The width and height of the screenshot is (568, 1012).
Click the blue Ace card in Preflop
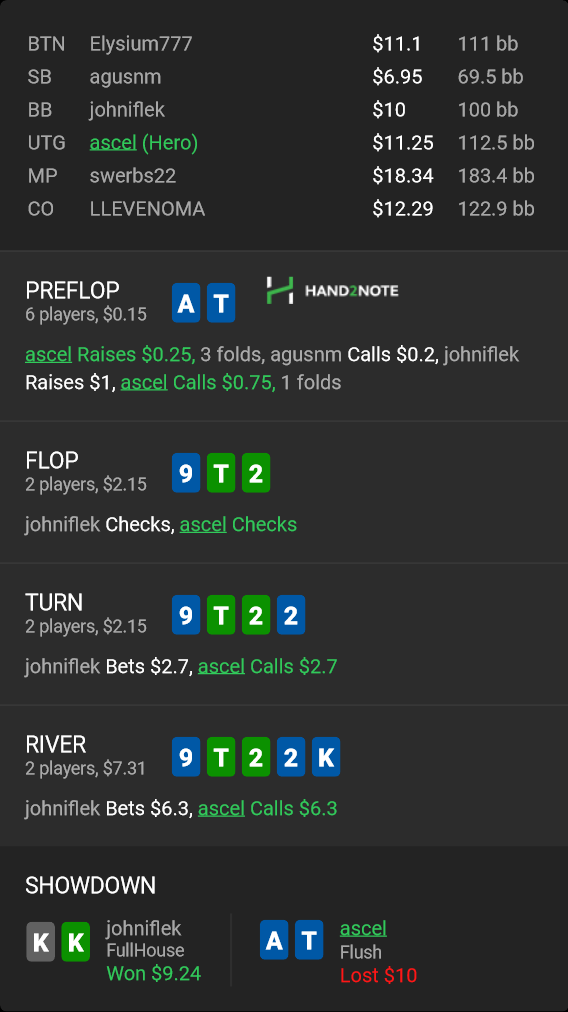(x=186, y=303)
